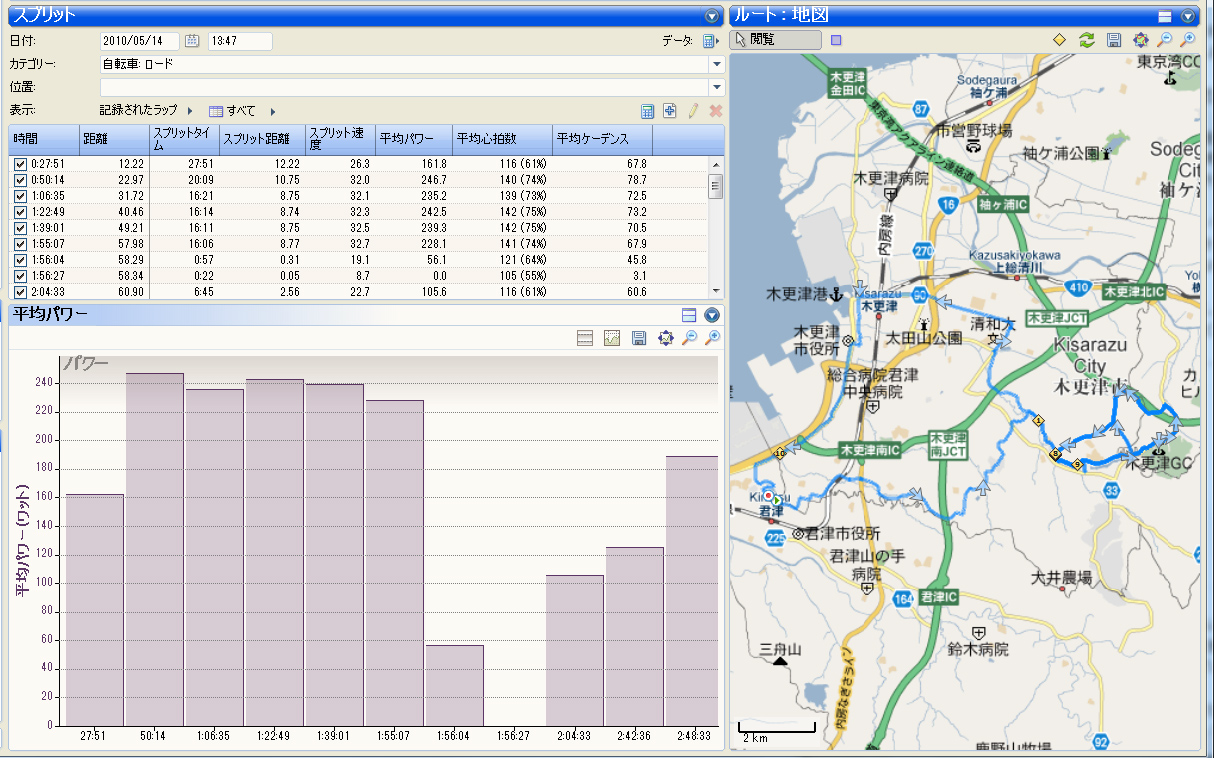Sort by the スプリット速度 column header
Image resolution: width=1214 pixels, height=758 pixels.
340,139
